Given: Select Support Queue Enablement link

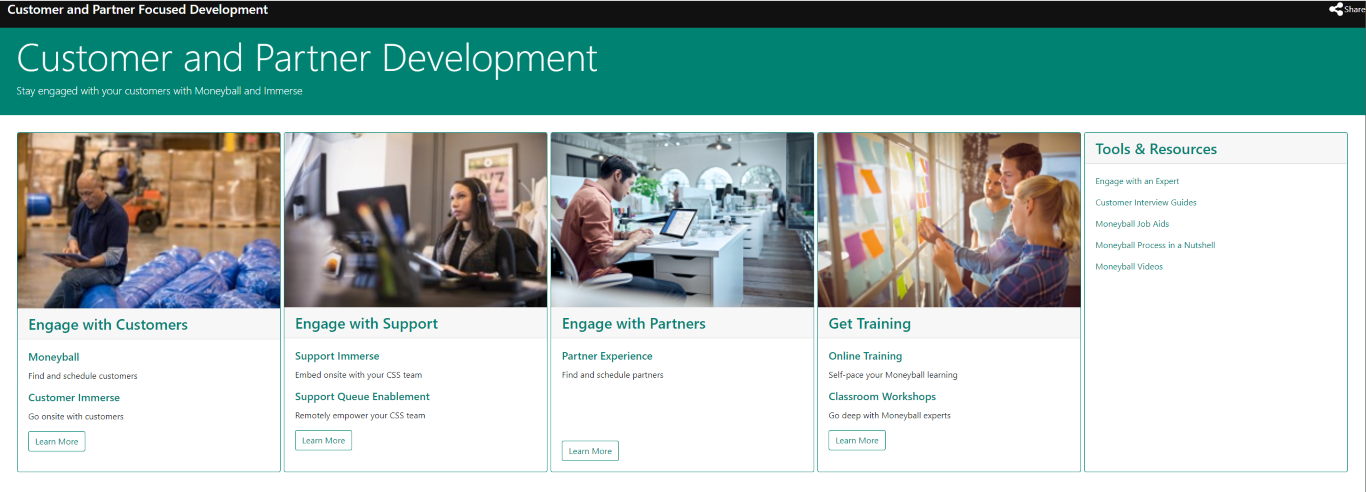Looking at the screenshot, I should pos(362,397).
